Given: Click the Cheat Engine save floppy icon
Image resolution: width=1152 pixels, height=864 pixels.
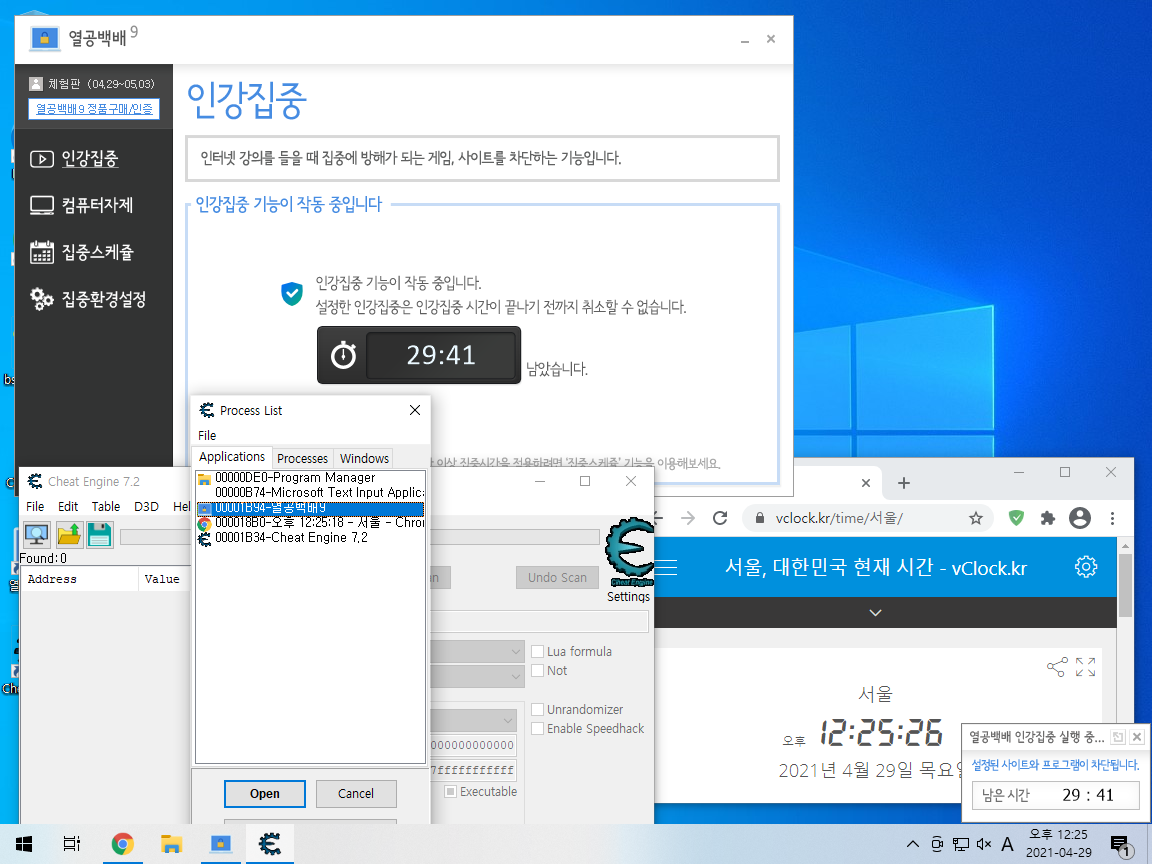Looking at the screenshot, I should [x=100, y=534].
